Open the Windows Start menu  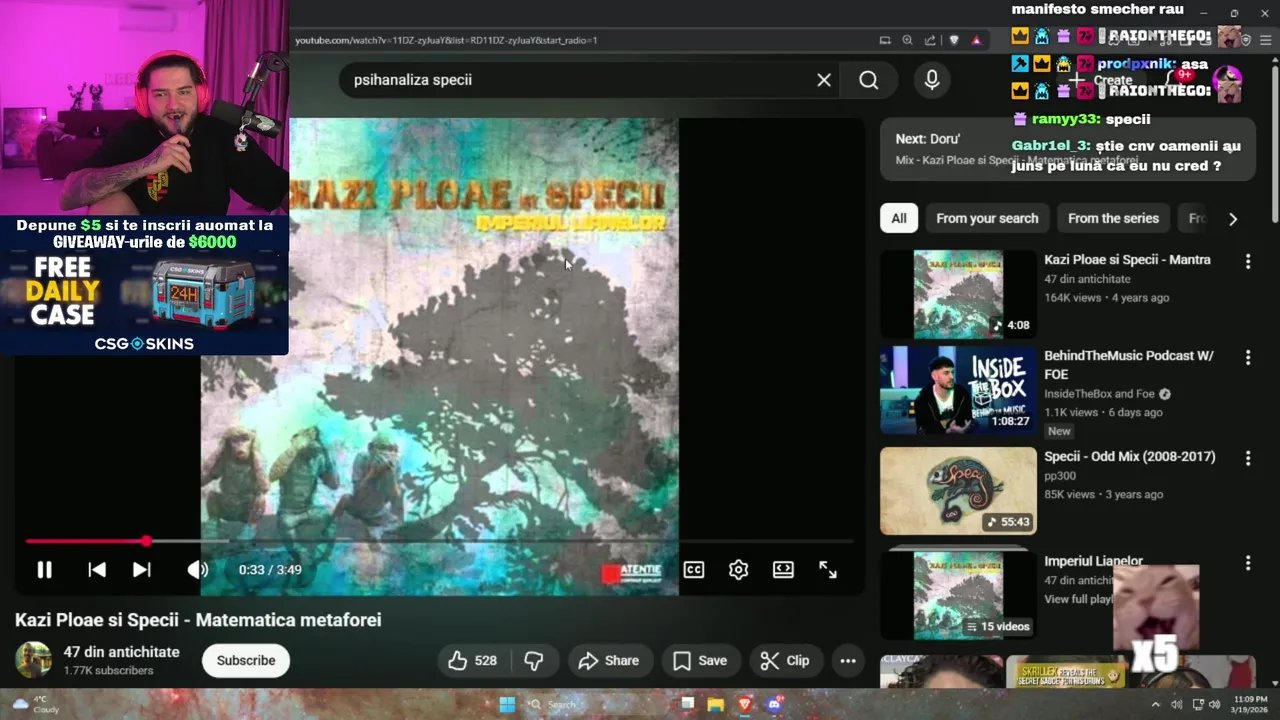click(507, 705)
